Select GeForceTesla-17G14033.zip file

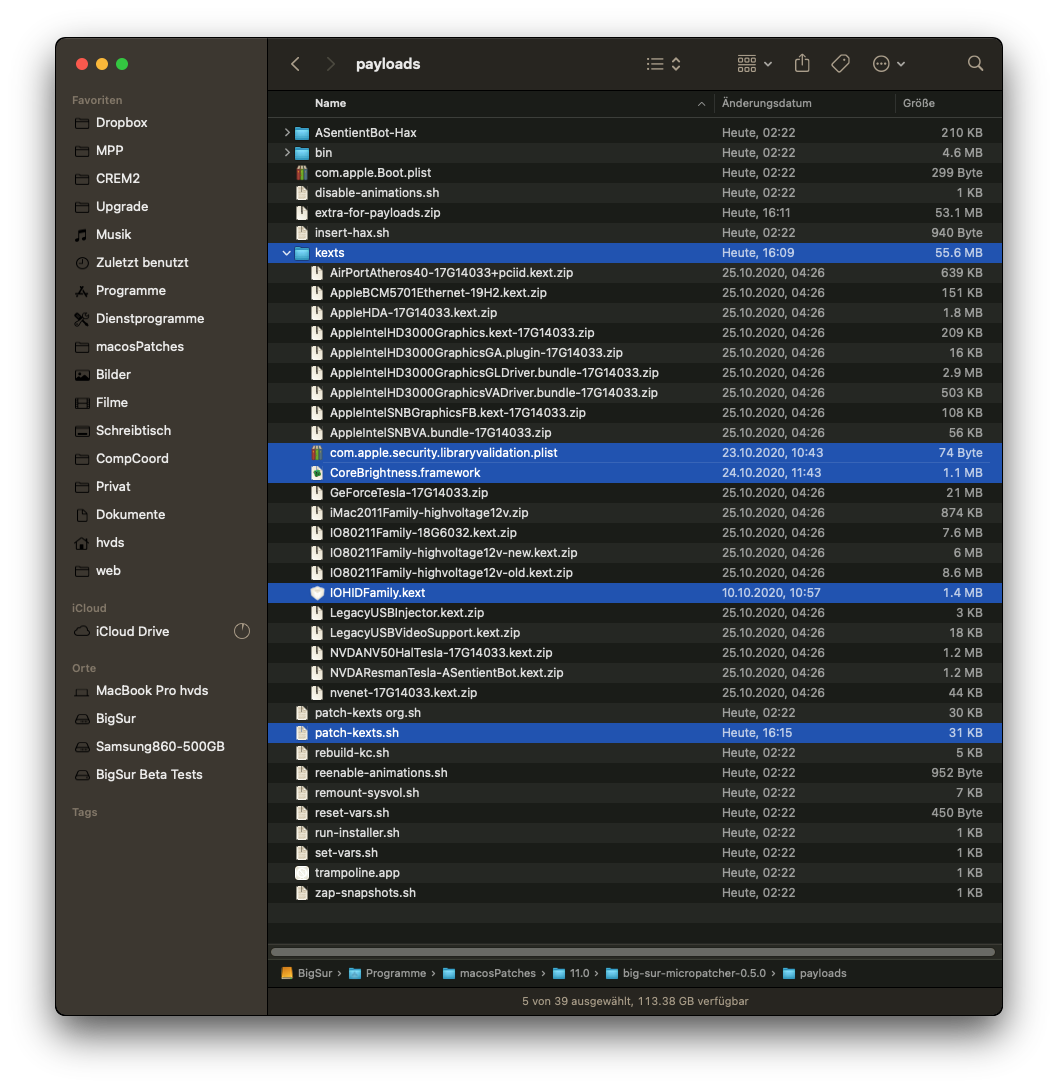click(635, 492)
